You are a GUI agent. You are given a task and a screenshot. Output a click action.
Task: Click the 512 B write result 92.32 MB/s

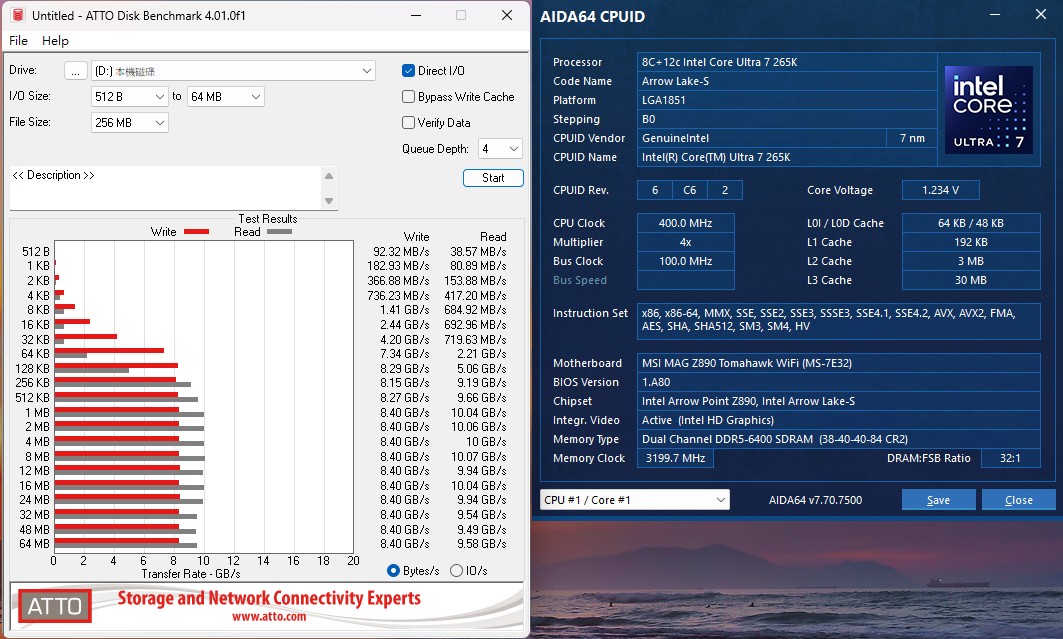point(401,251)
